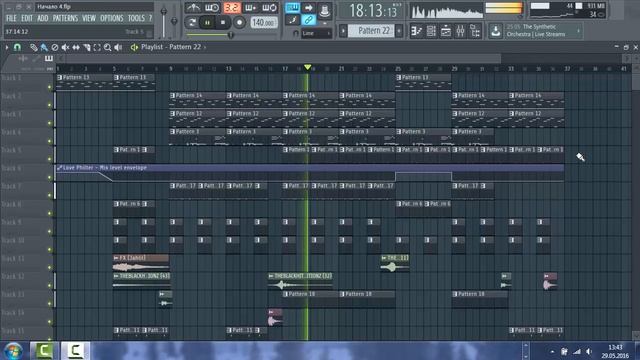Open the Windows Start button
The width and height of the screenshot is (640, 360).
tap(13, 351)
